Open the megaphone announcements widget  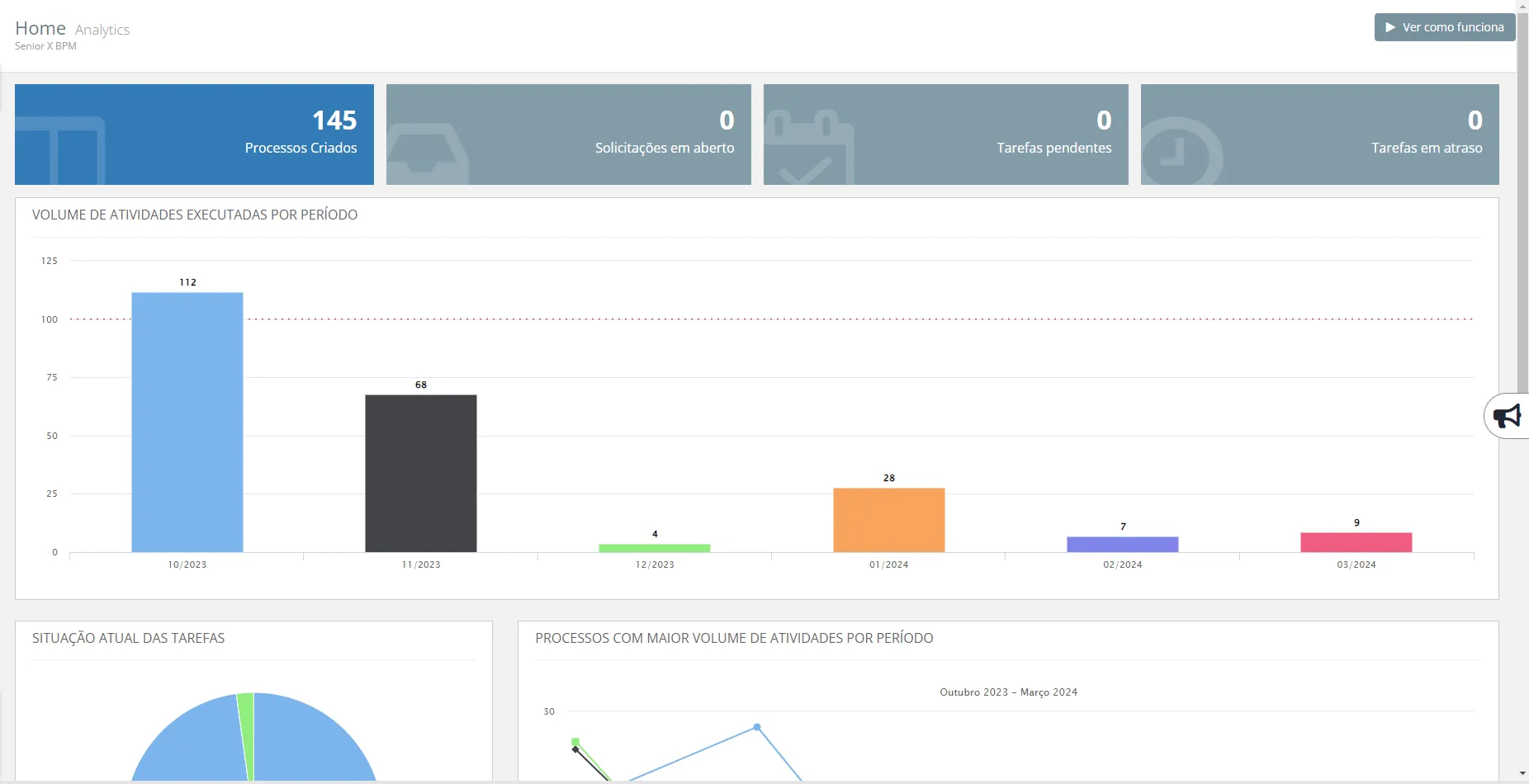1508,416
